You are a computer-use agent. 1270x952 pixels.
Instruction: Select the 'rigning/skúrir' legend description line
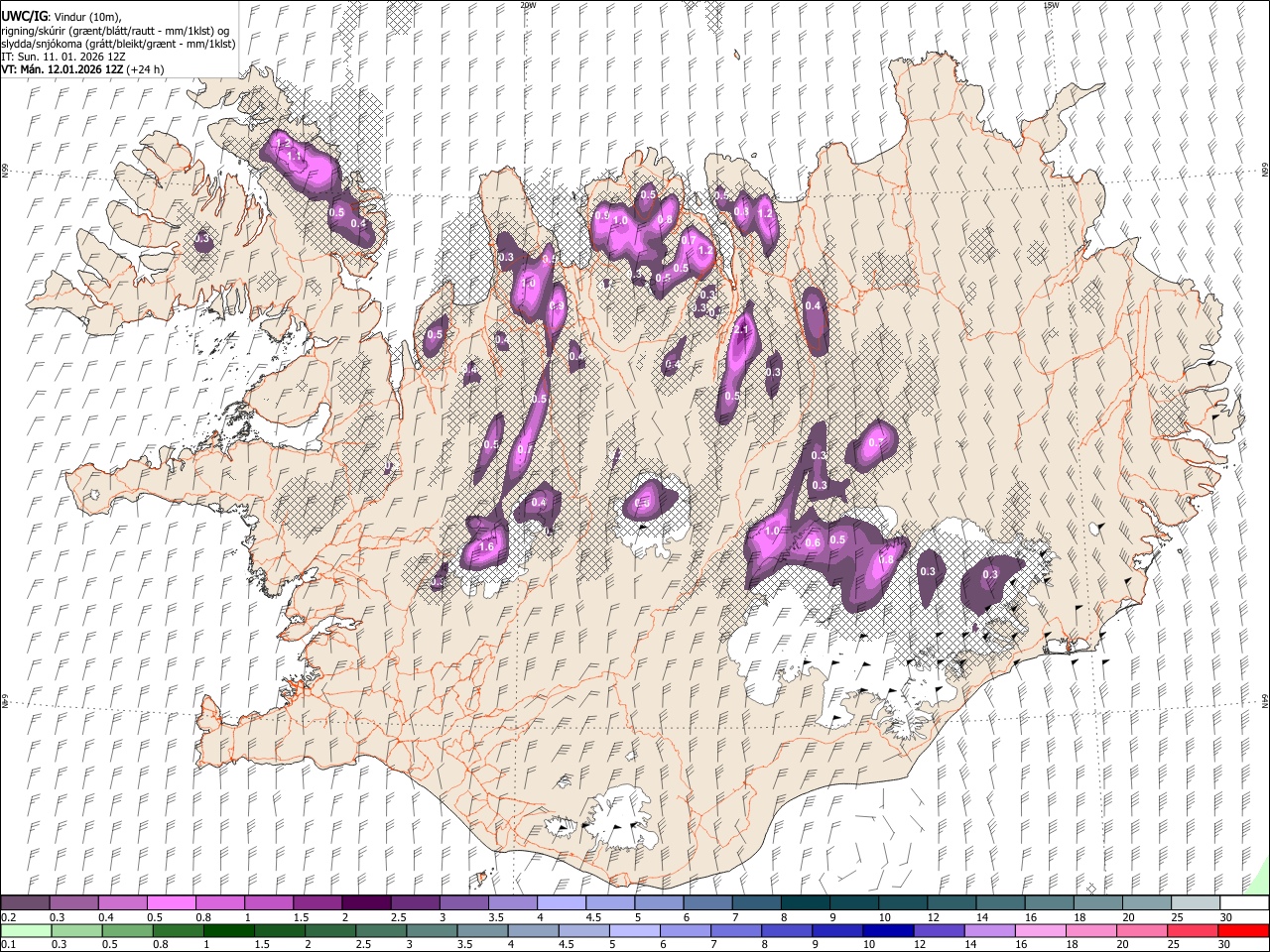point(115,31)
